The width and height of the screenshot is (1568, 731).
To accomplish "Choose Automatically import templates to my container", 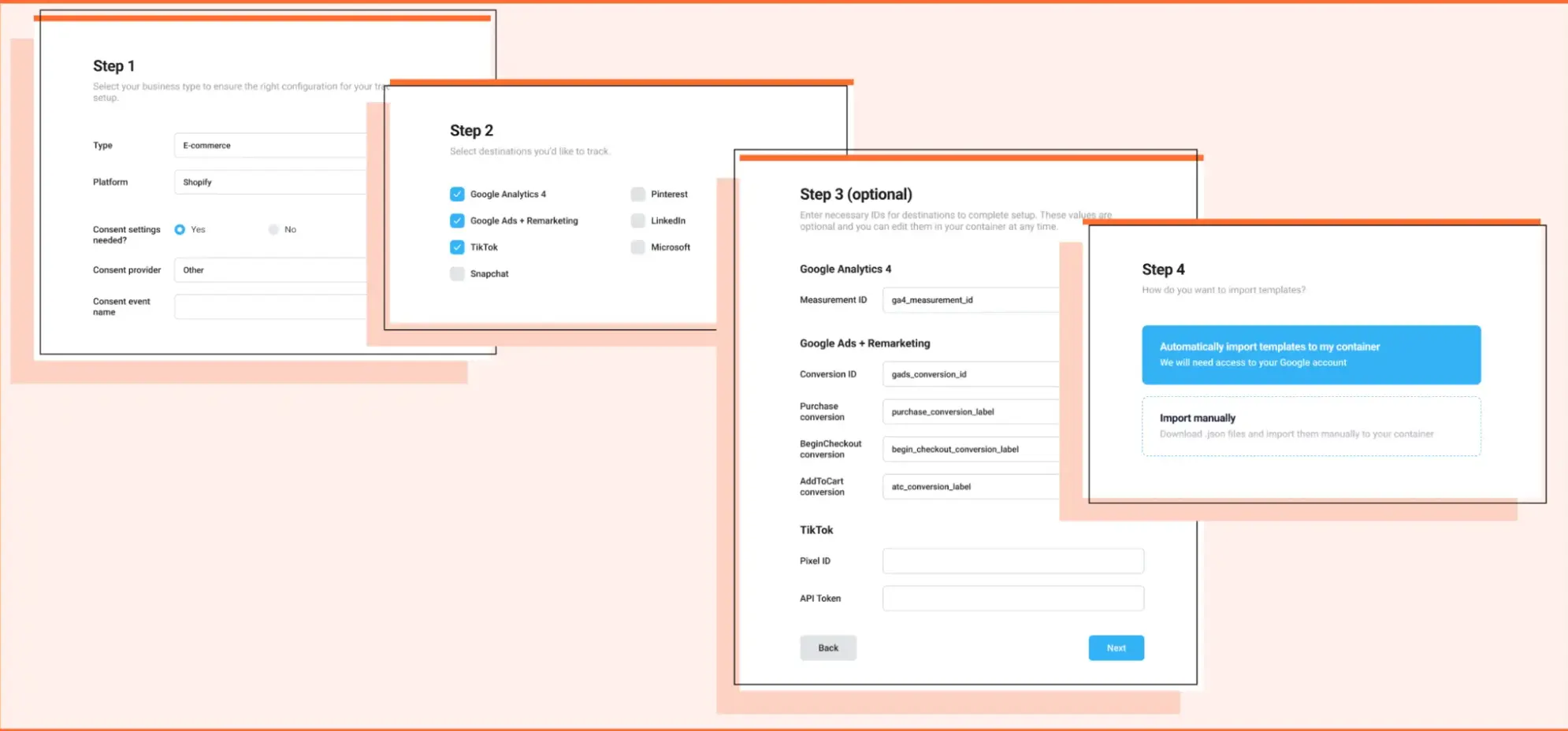I will pyautogui.click(x=1311, y=354).
